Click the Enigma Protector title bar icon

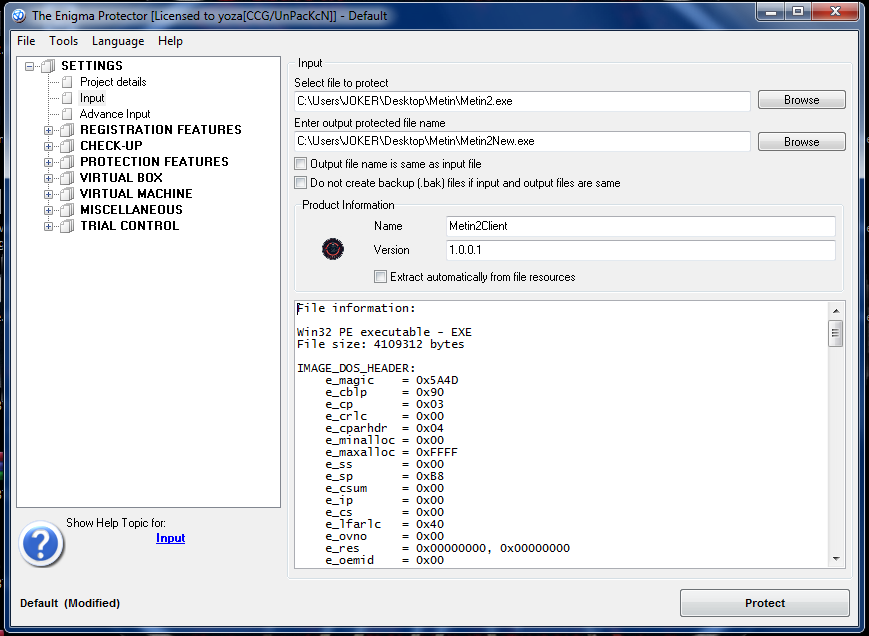coord(19,16)
